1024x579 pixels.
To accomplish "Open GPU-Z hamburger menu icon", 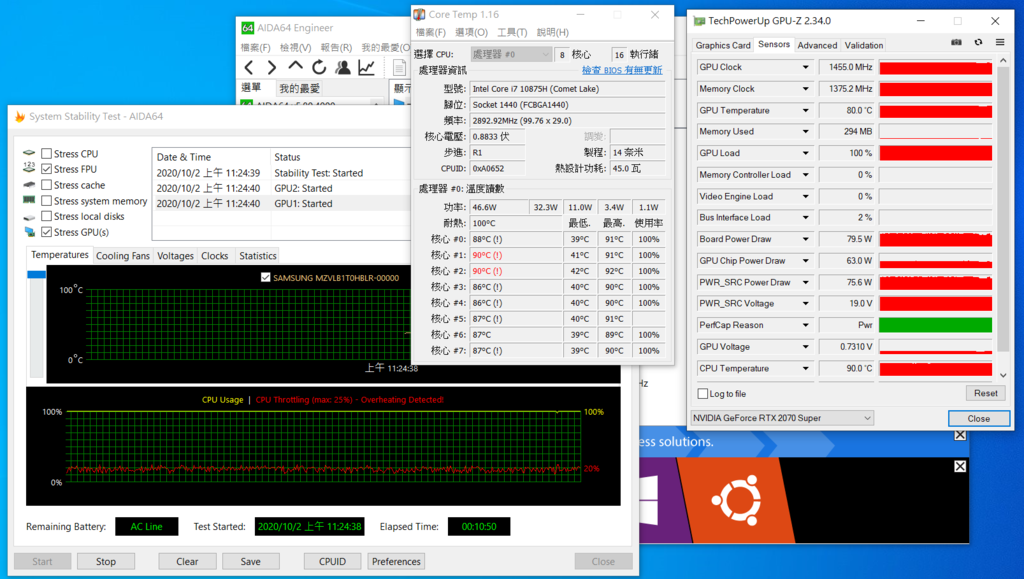I will [1000, 42].
